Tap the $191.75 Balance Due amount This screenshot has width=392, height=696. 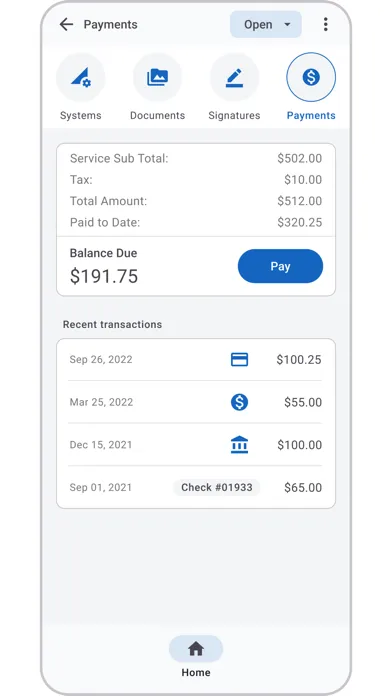coord(104,276)
